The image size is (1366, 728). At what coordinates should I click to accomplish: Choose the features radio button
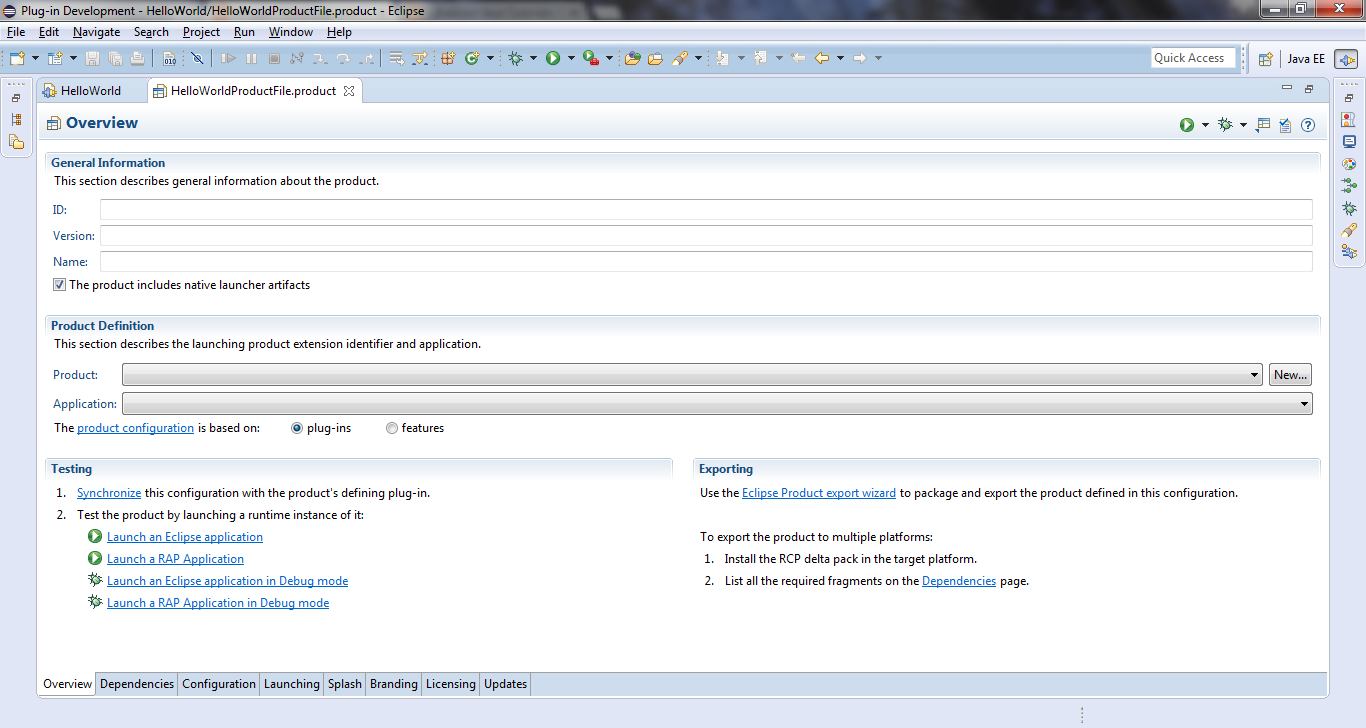pos(391,427)
